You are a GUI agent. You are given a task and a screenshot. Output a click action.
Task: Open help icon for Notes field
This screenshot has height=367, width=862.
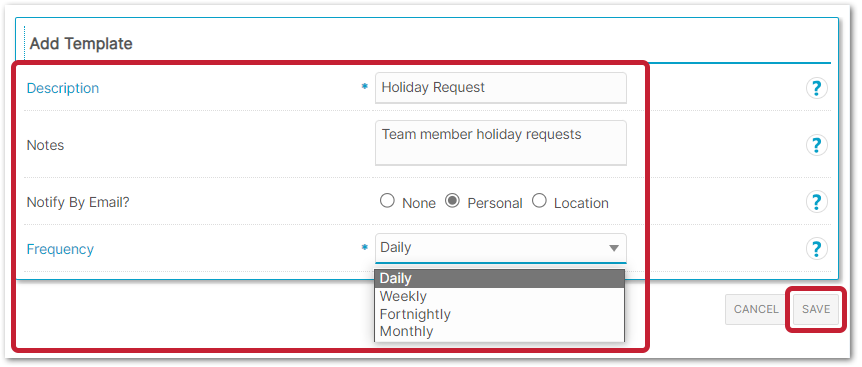pos(816,145)
